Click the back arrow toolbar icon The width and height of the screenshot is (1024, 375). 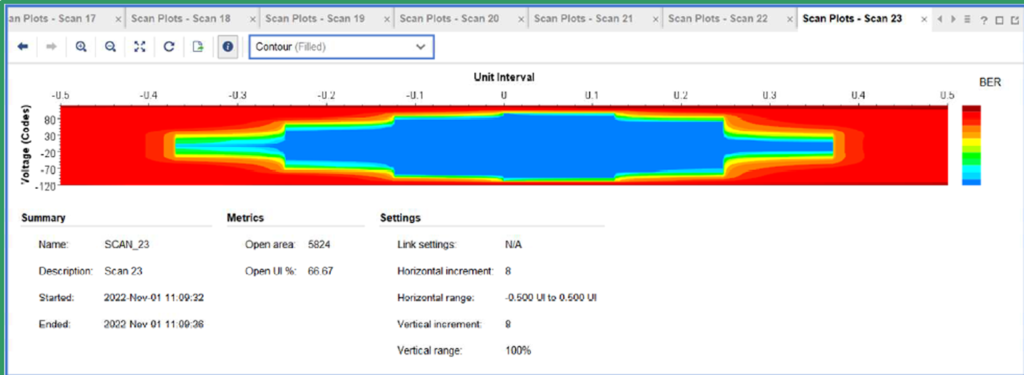23,47
